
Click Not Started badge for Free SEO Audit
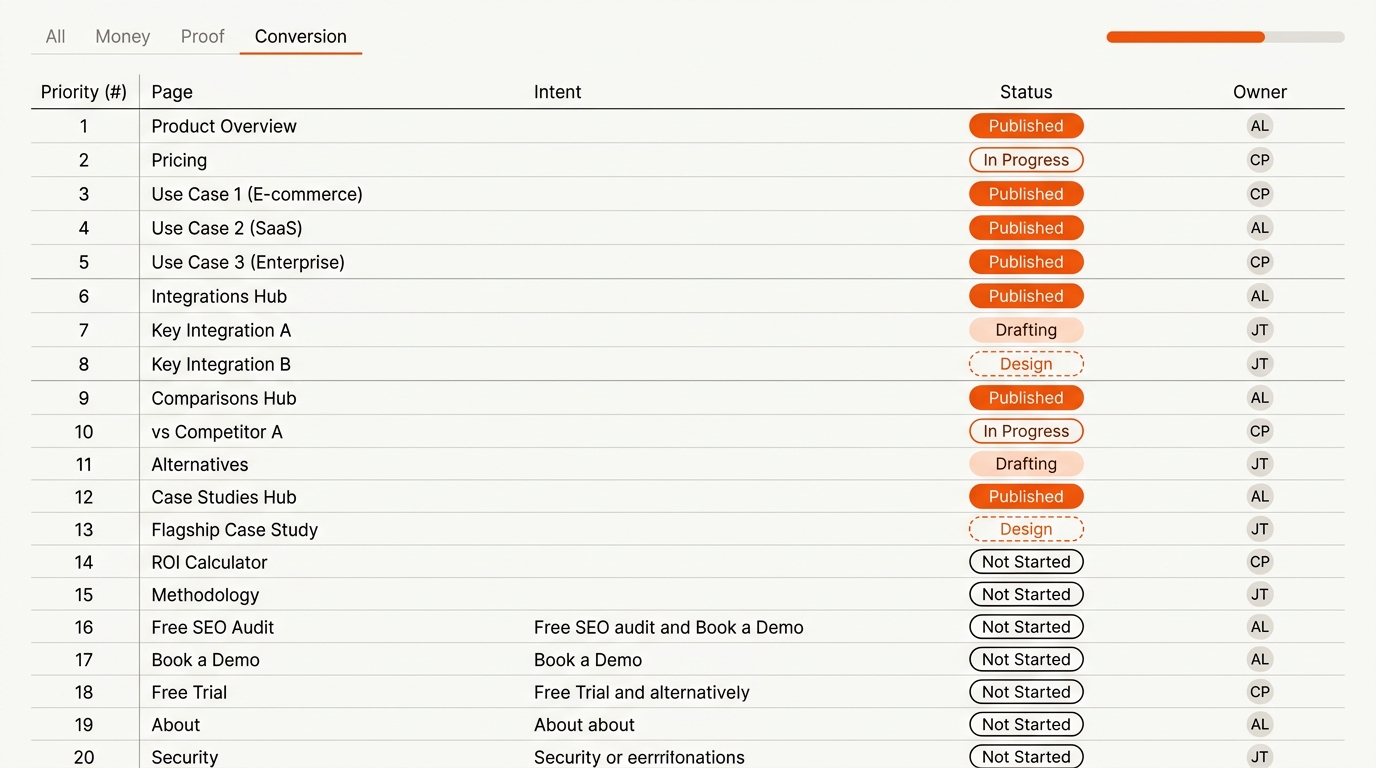[1026, 627]
